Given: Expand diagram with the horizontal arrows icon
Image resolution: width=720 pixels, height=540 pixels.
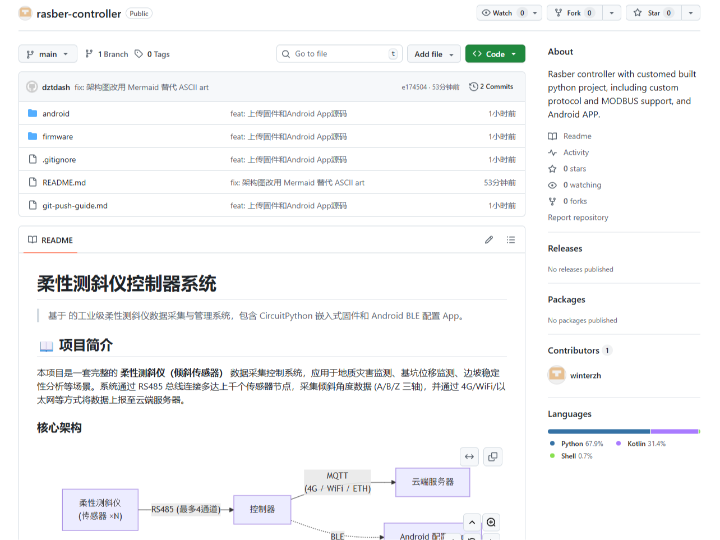Looking at the screenshot, I should coord(469,456).
